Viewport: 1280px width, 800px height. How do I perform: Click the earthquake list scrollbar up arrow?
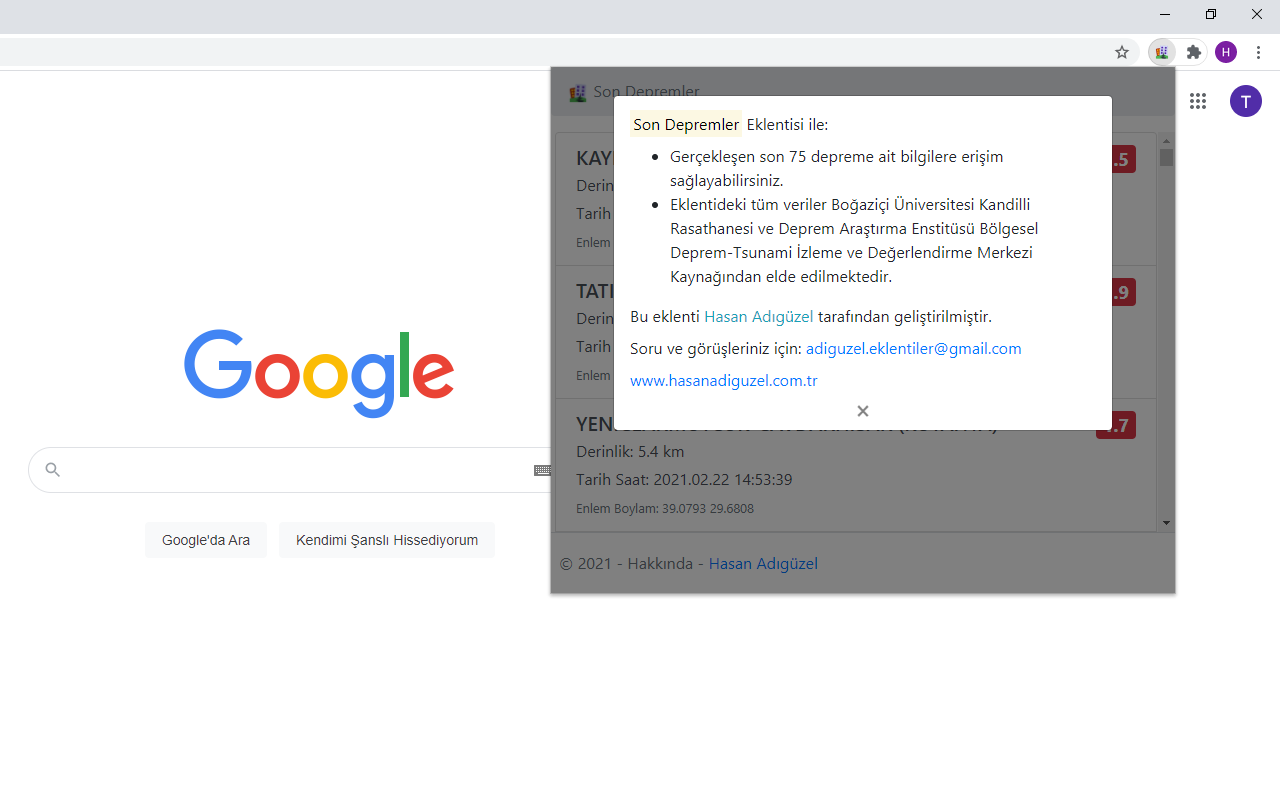coord(1166,141)
